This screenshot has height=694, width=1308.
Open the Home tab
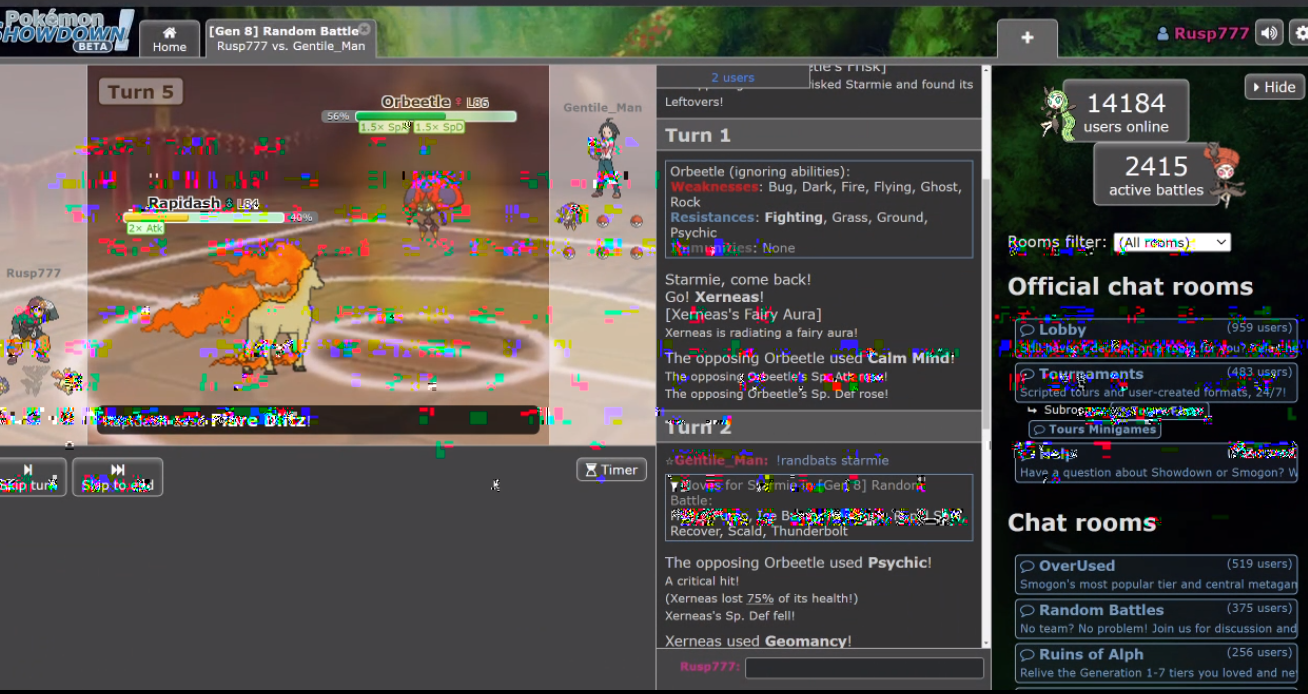pos(169,38)
